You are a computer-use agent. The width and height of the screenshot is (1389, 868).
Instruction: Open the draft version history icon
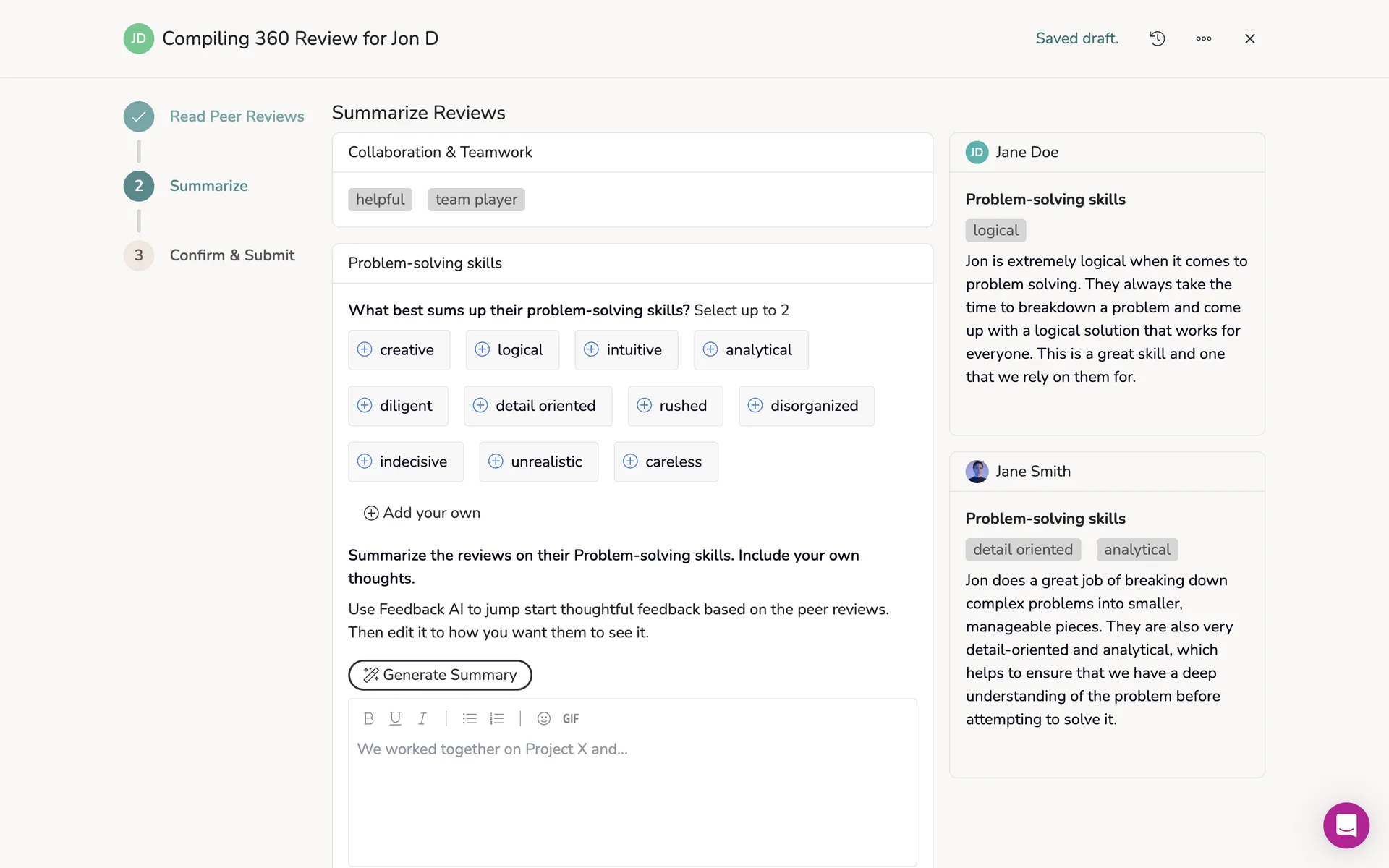point(1157,38)
